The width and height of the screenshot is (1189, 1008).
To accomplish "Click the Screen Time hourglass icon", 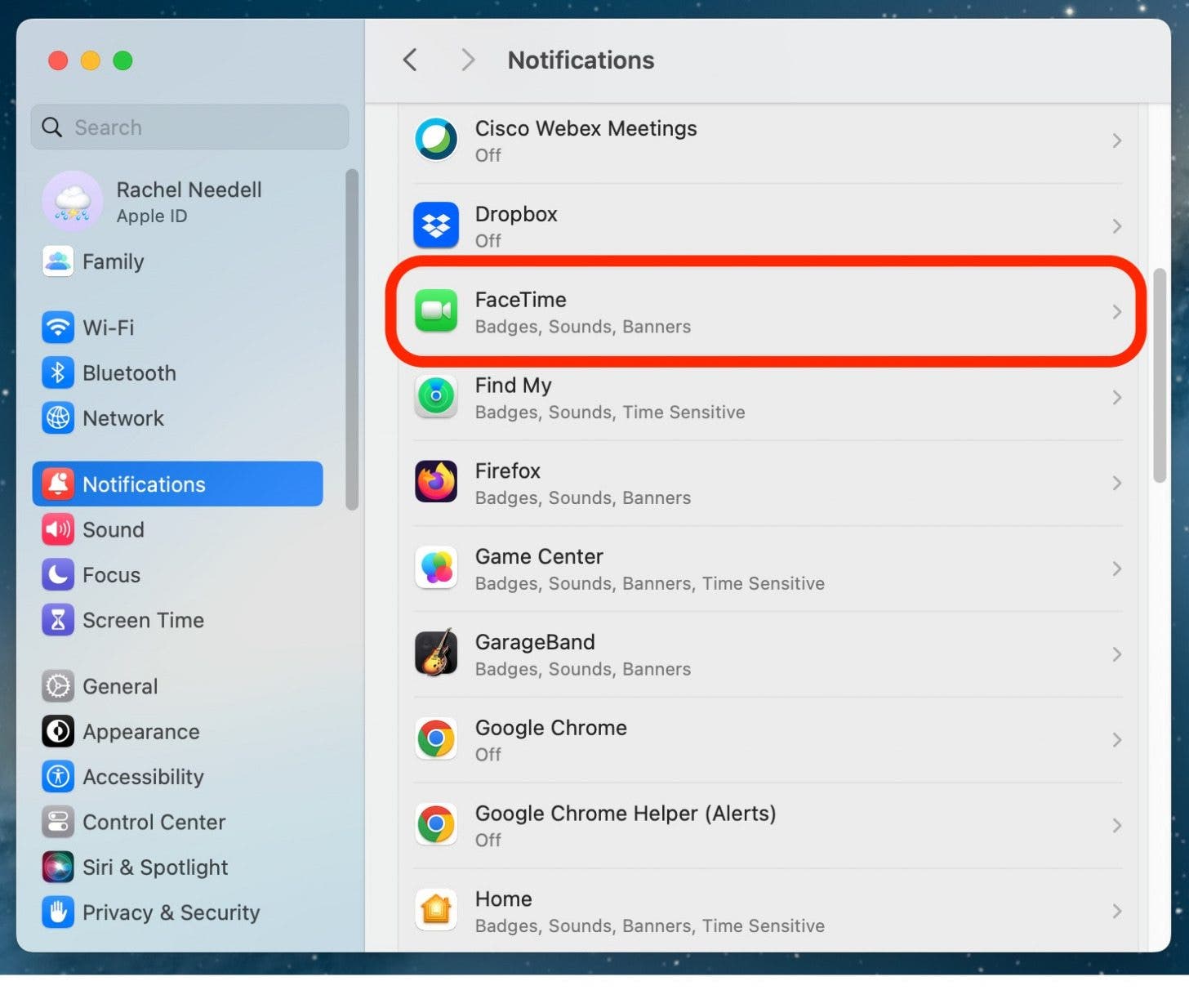I will [x=57, y=620].
